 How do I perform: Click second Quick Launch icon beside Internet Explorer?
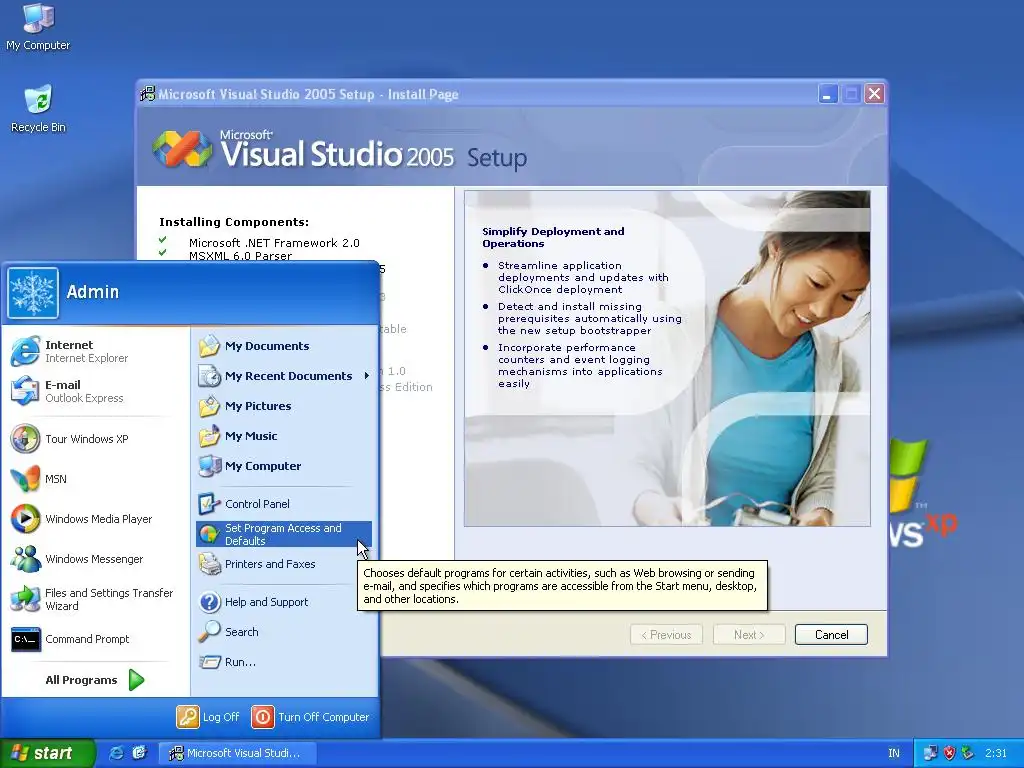point(139,753)
